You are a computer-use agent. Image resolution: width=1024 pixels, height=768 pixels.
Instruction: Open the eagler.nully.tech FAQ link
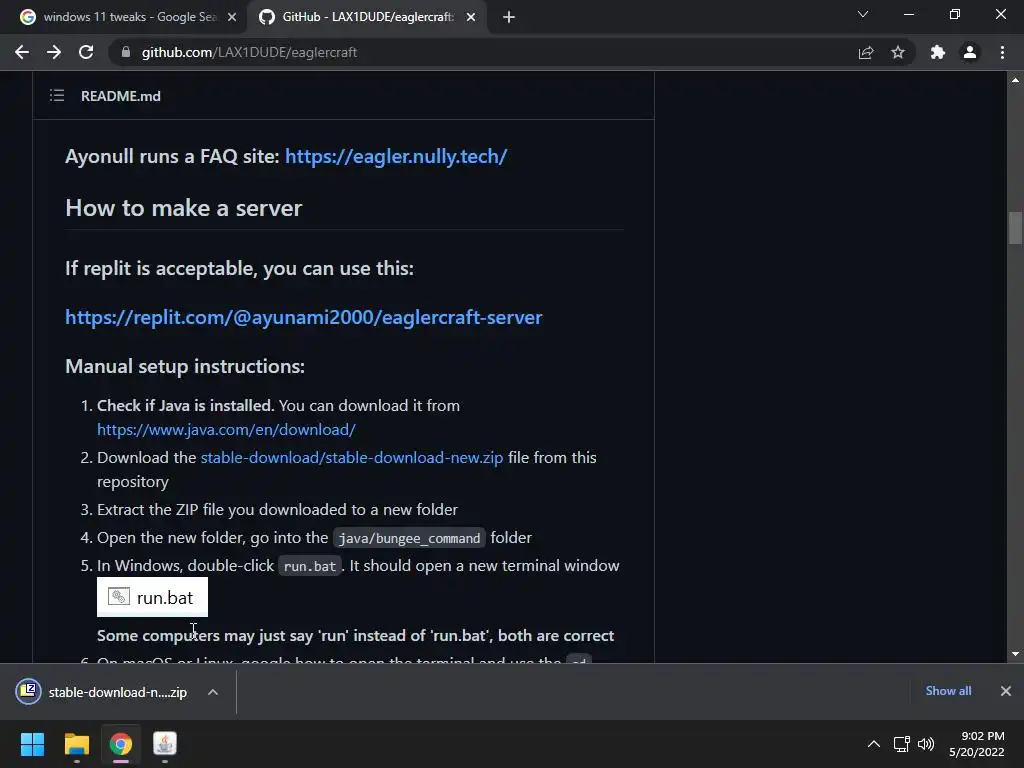click(x=396, y=156)
